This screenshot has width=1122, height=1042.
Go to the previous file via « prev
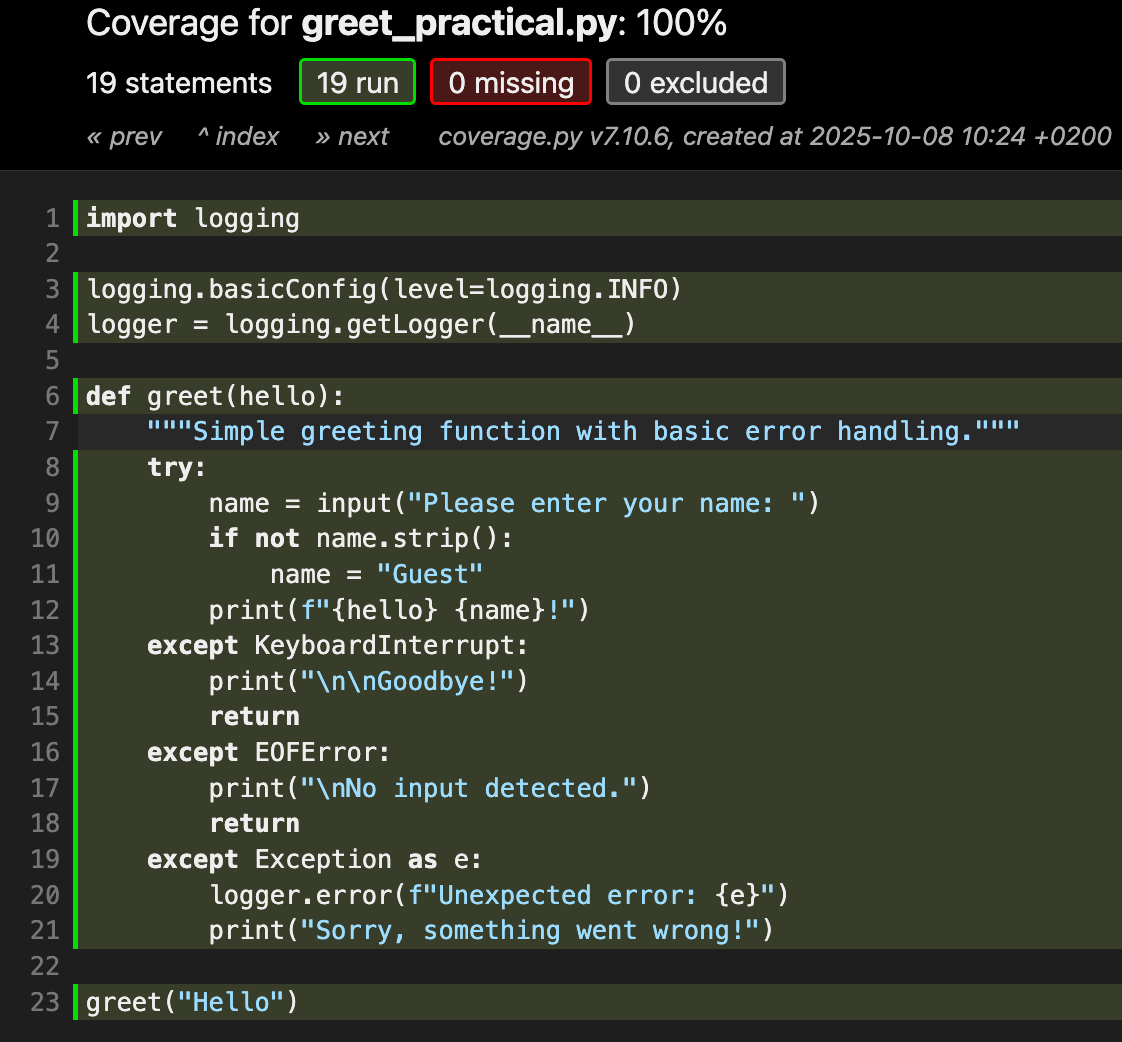pyautogui.click(x=124, y=136)
